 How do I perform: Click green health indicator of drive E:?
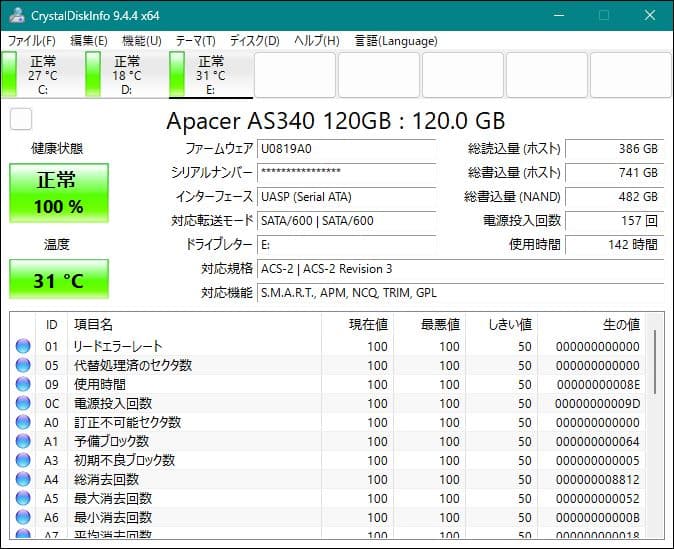(x=177, y=74)
